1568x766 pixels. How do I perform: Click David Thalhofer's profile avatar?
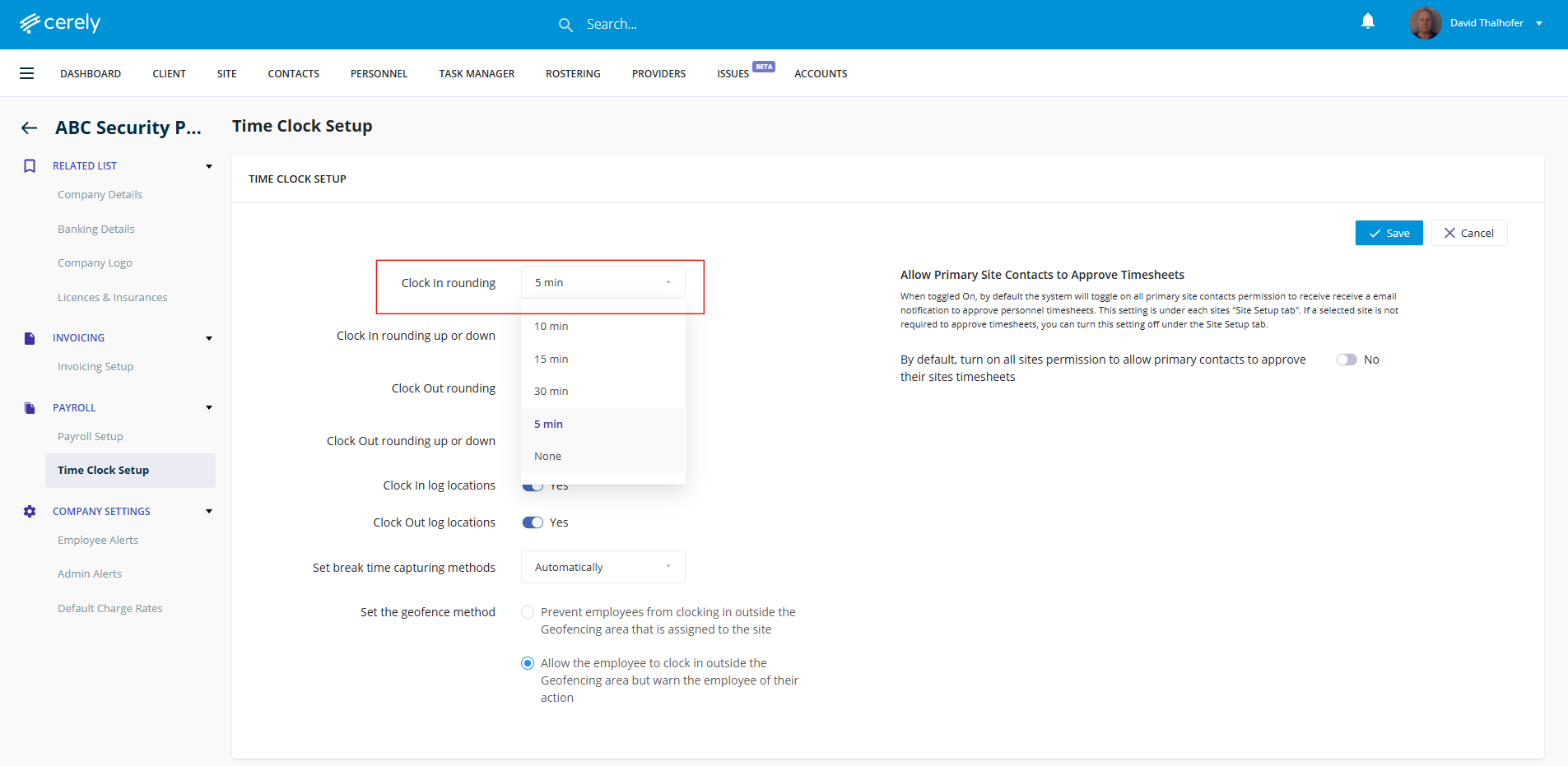tap(1425, 23)
